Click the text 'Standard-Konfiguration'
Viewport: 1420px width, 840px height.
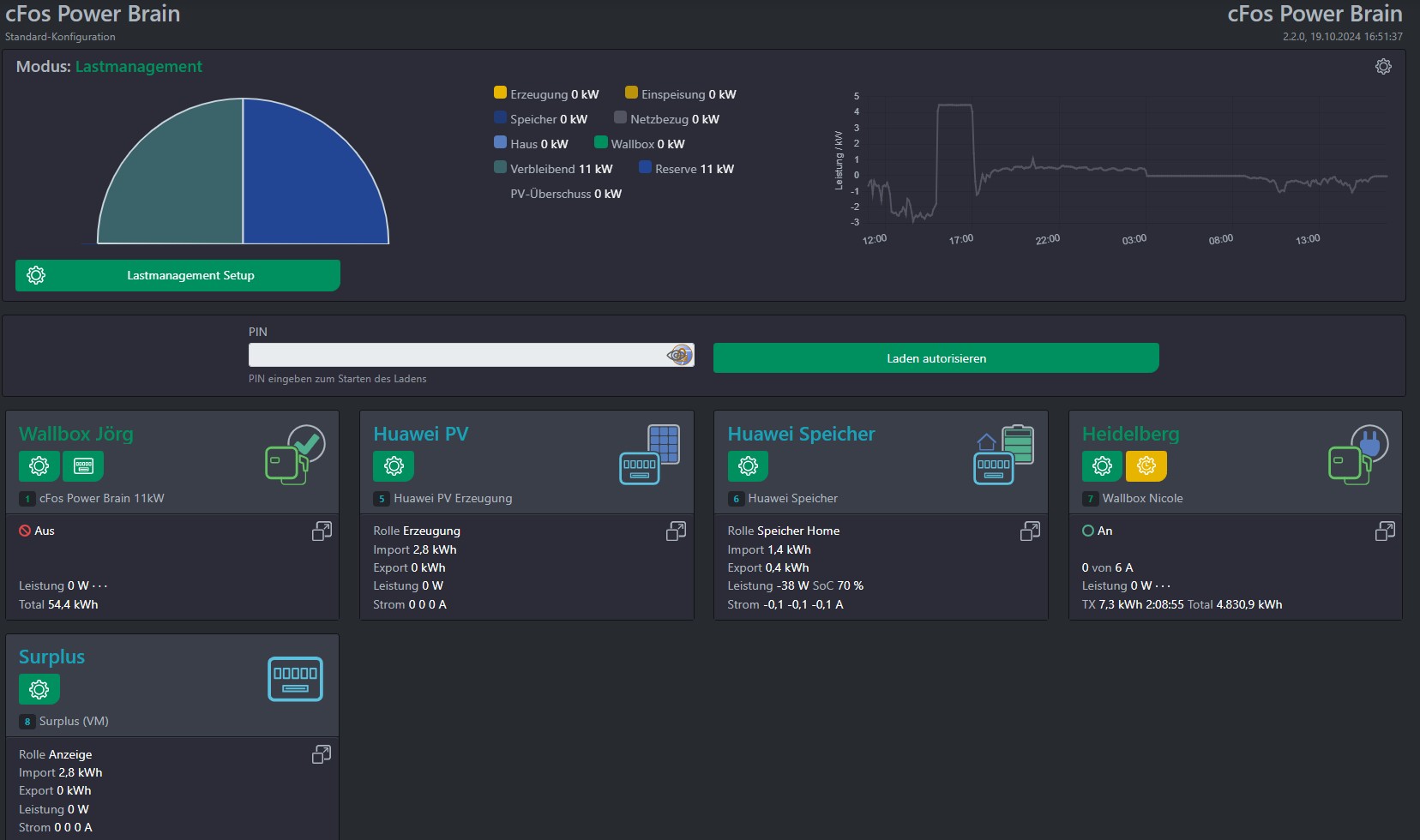60,37
